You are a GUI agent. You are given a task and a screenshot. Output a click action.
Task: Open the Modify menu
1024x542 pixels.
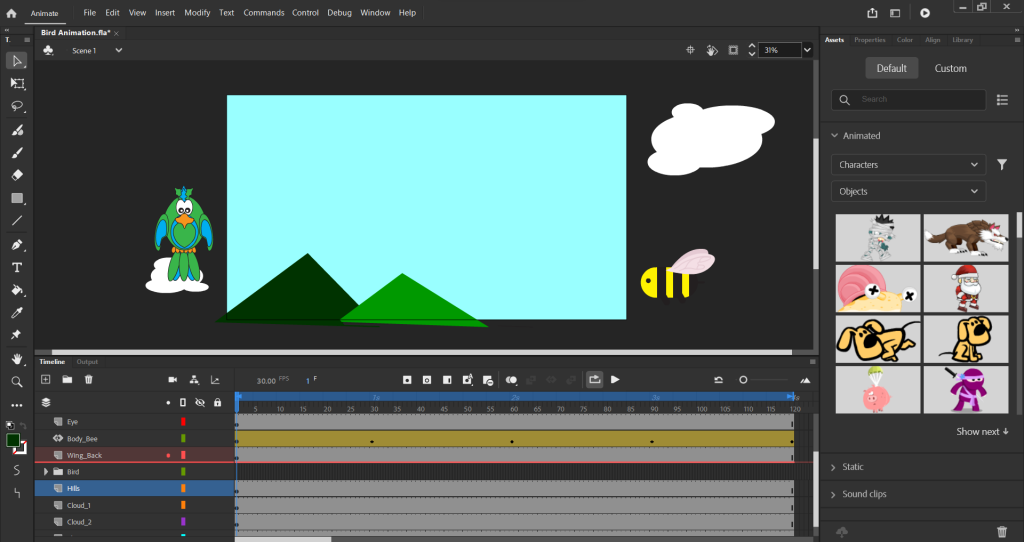click(197, 13)
